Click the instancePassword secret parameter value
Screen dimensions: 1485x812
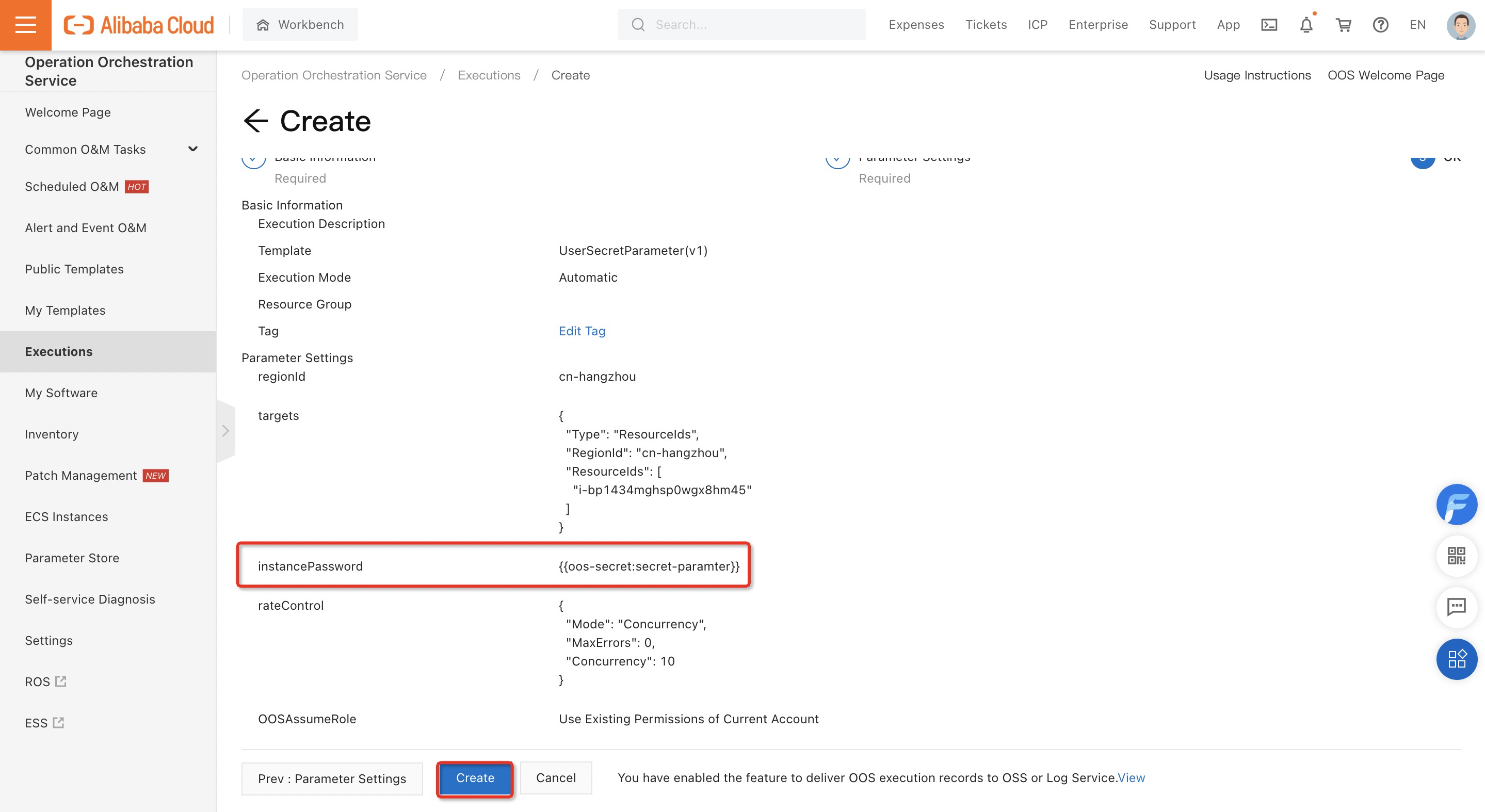649,566
